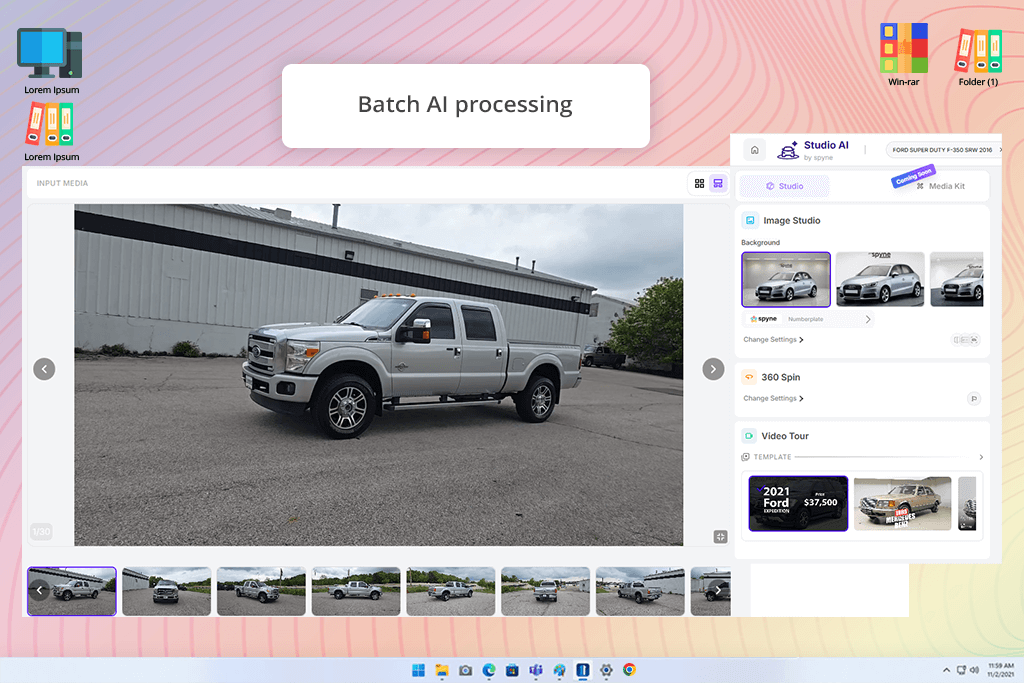Open Microsoft Store from taskbar
Viewport: 1024px width, 683px height.
(513, 670)
